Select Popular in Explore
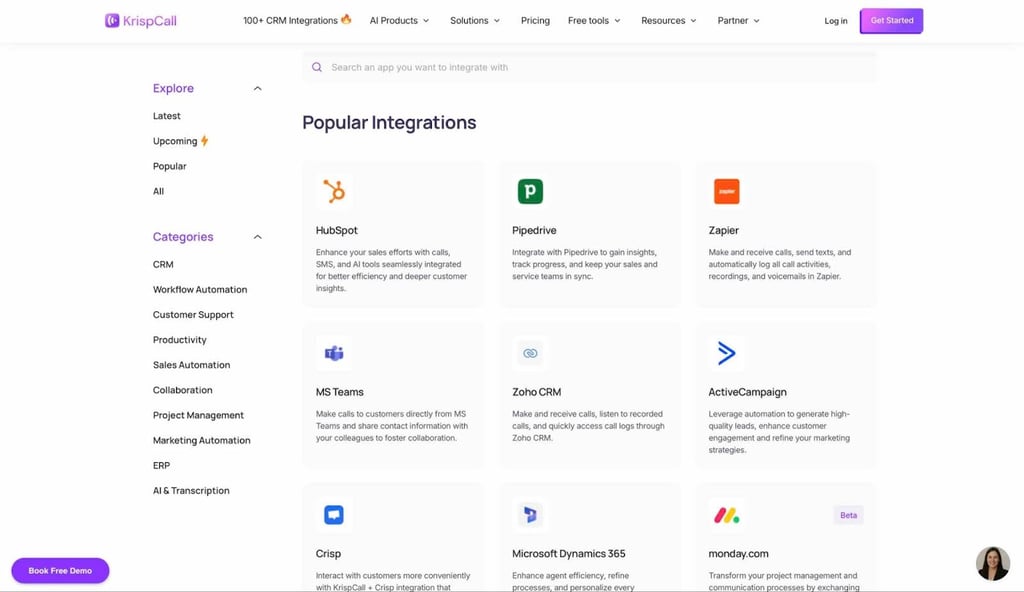1024x592 pixels. (x=170, y=166)
